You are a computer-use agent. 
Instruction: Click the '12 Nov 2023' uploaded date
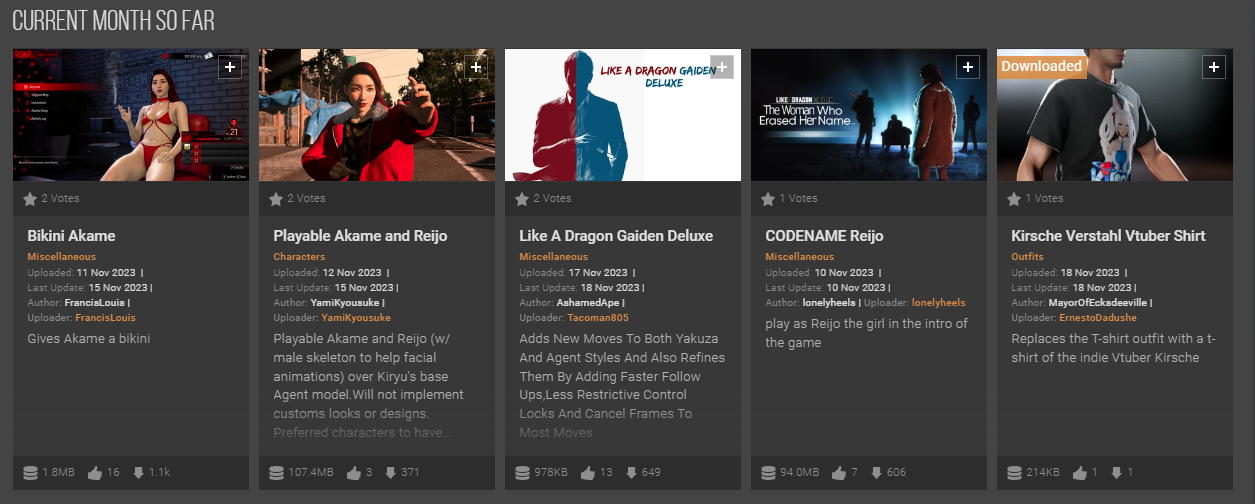(354, 272)
